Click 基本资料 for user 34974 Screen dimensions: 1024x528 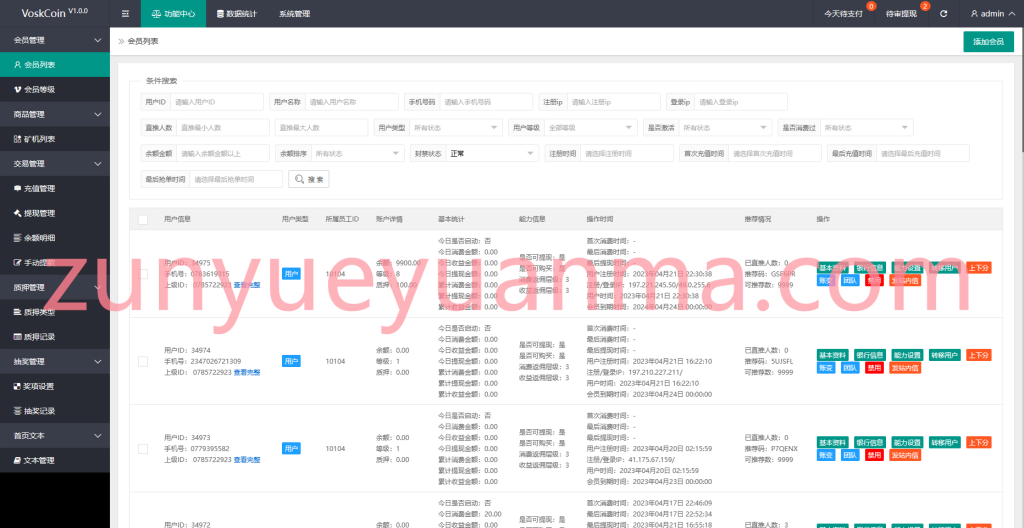833,355
